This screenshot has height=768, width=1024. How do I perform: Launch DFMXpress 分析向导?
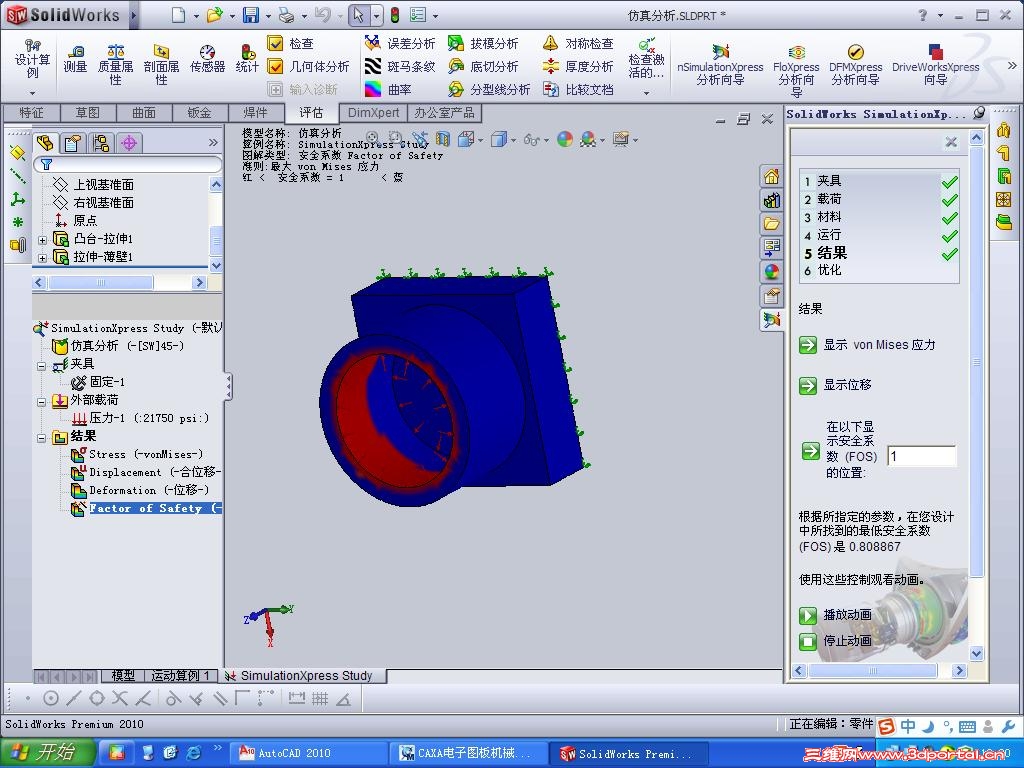[856, 65]
